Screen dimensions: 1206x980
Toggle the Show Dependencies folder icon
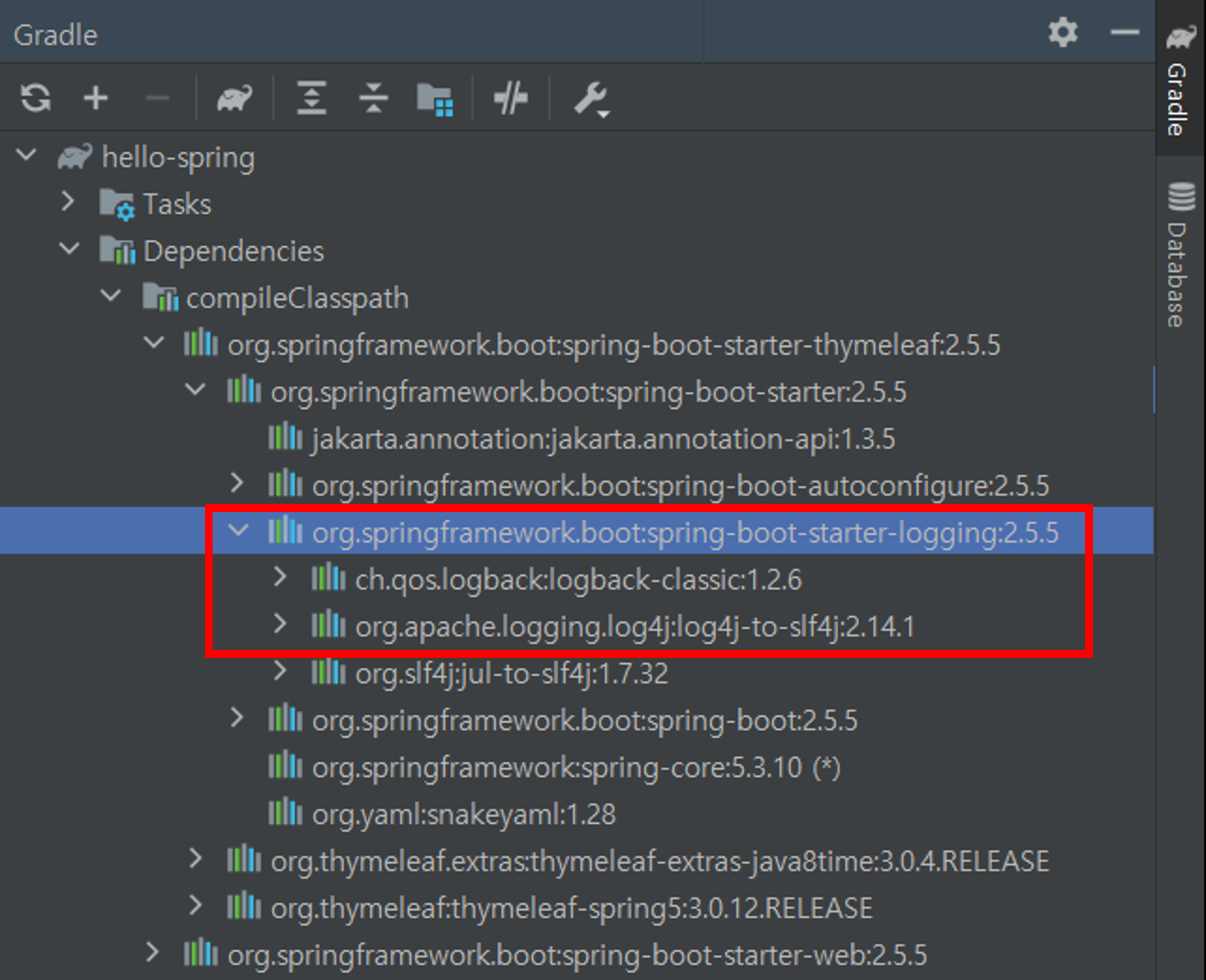(435, 99)
